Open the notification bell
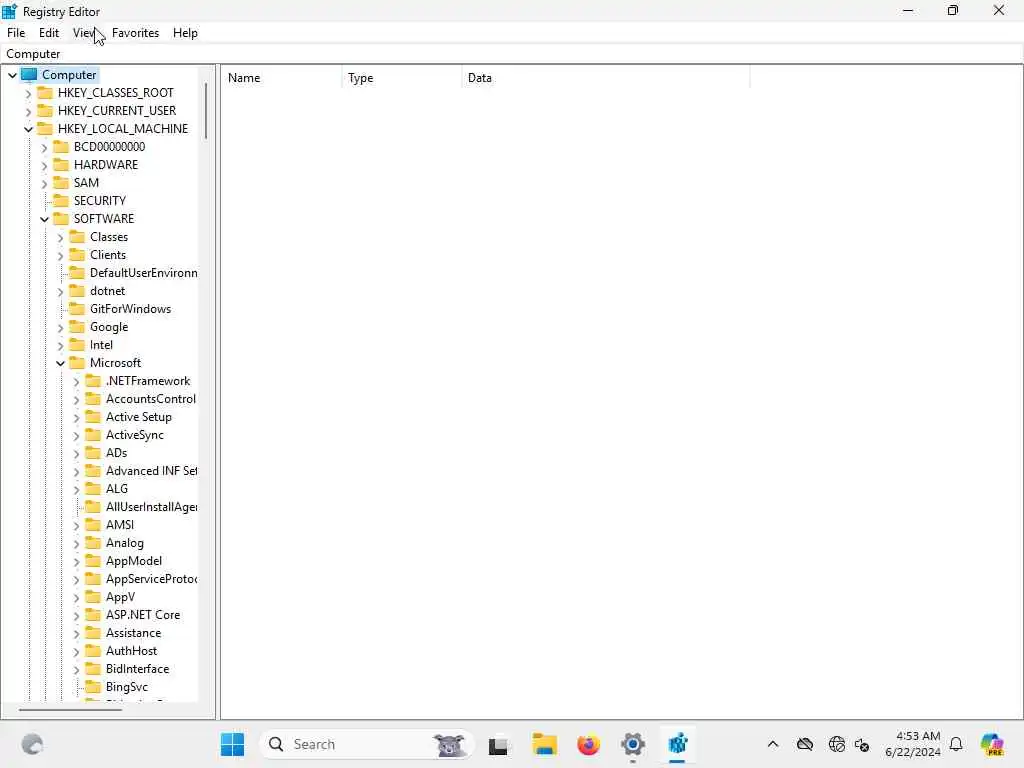1024x768 pixels. (x=956, y=744)
